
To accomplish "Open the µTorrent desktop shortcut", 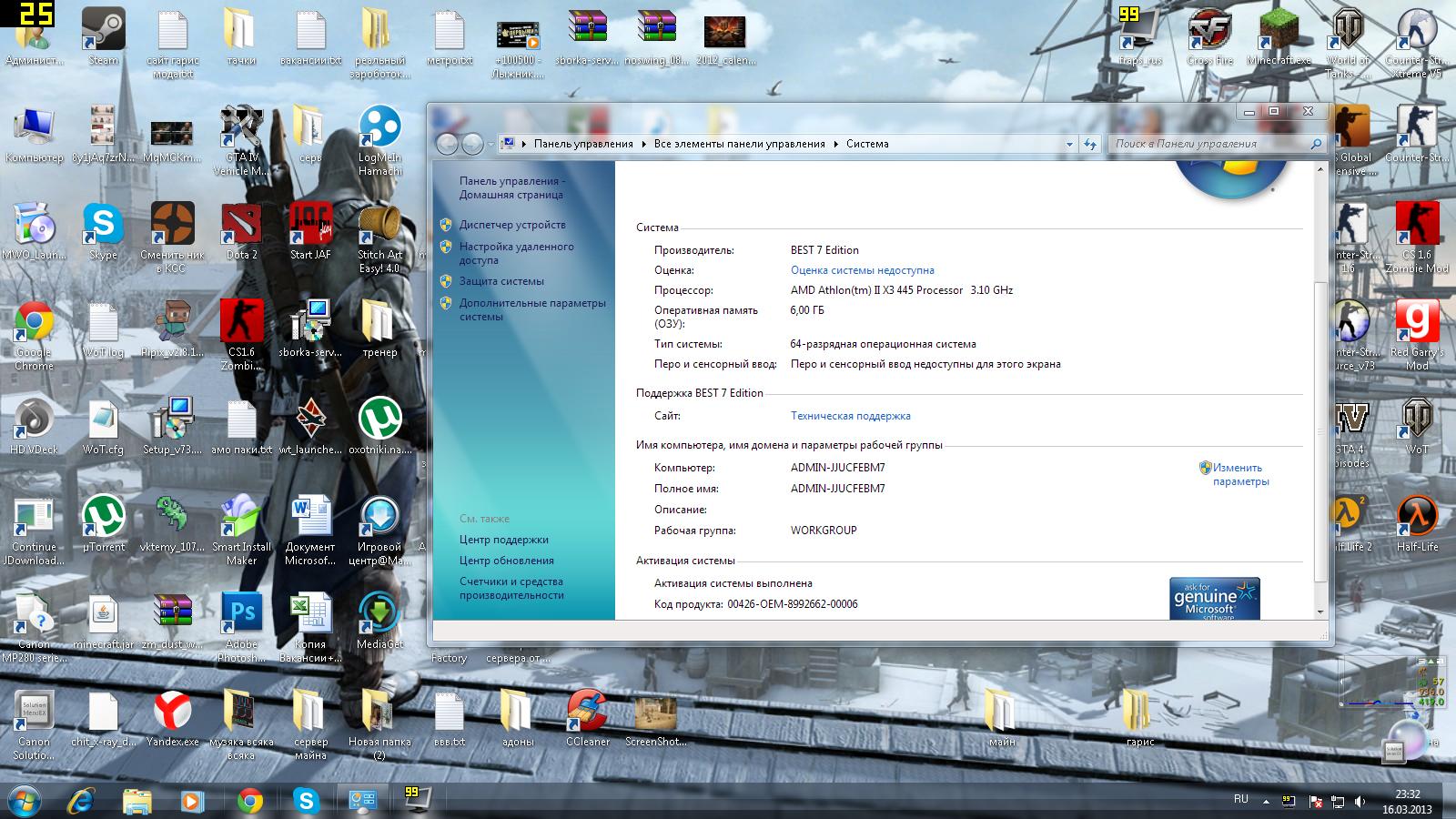I will click(x=103, y=523).
